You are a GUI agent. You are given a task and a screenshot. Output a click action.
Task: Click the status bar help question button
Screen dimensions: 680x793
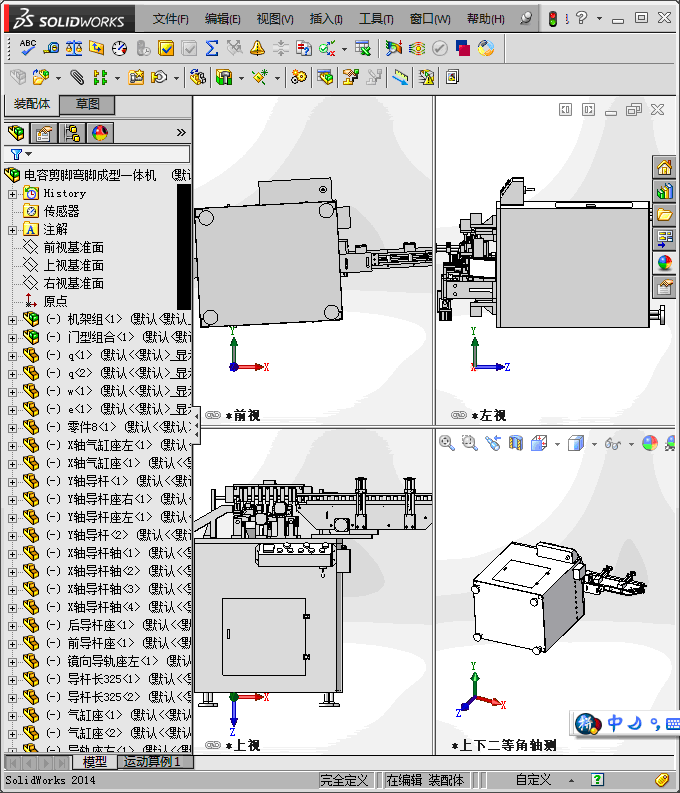click(x=597, y=779)
